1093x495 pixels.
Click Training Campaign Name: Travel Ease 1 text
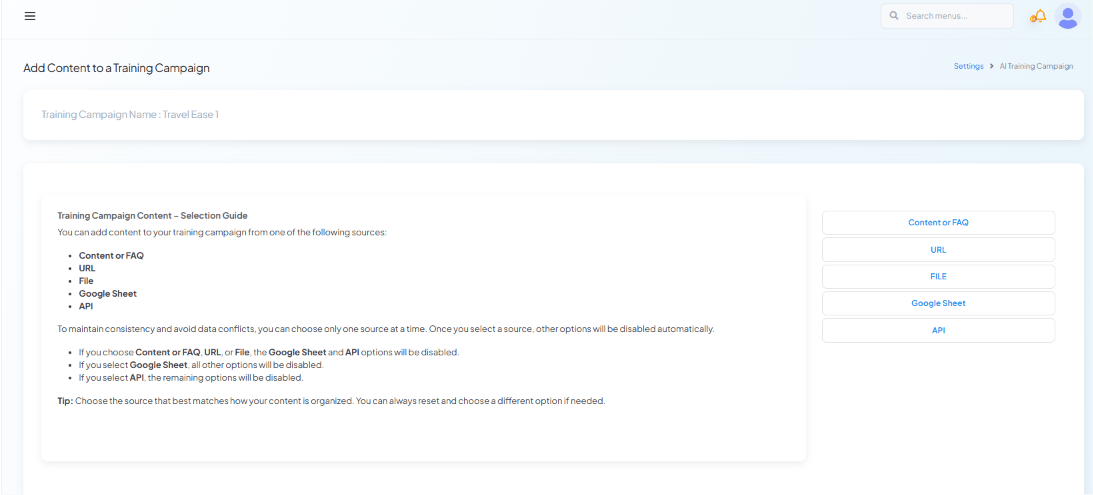pyautogui.click(x=130, y=114)
